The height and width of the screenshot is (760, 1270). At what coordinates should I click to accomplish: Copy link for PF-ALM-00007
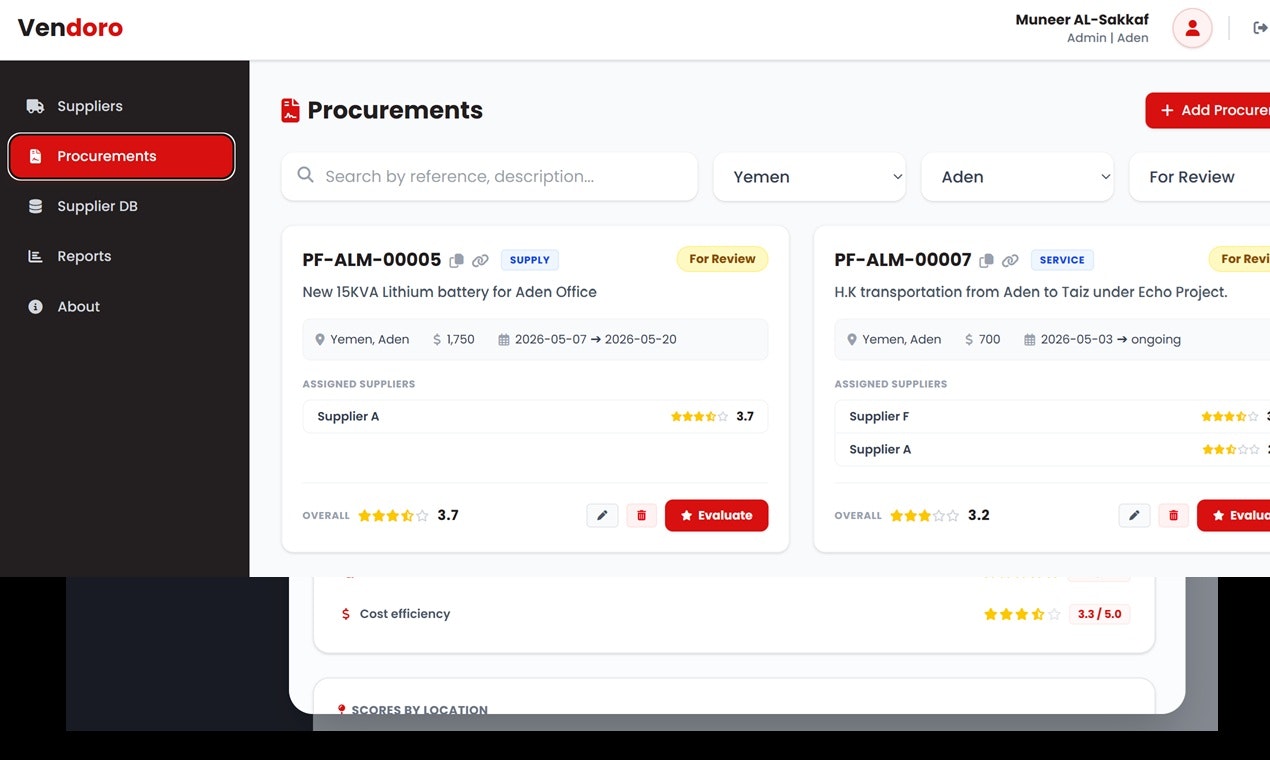tap(1010, 260)
